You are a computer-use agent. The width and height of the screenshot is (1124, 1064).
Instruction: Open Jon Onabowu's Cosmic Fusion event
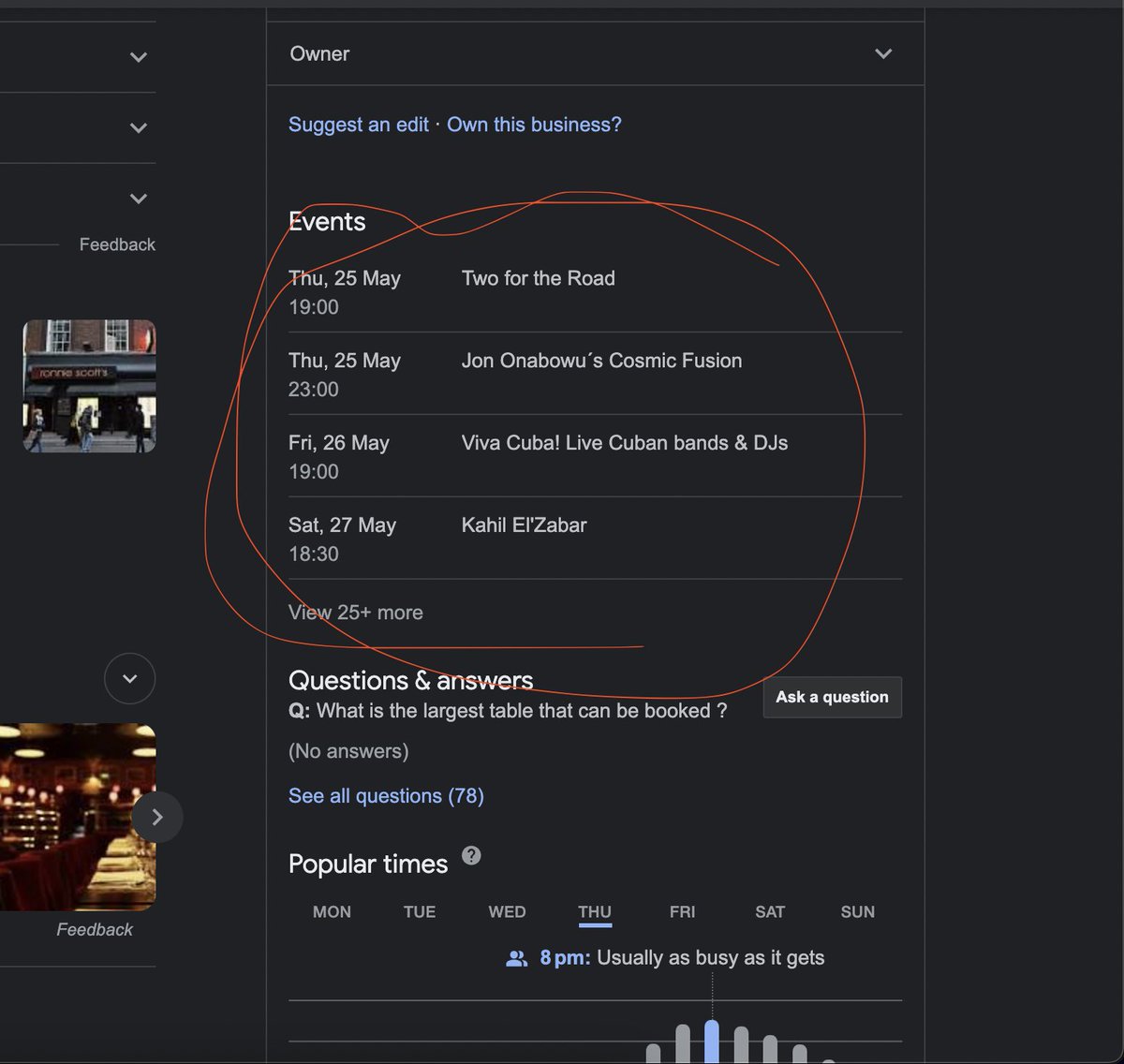point(601,361)
